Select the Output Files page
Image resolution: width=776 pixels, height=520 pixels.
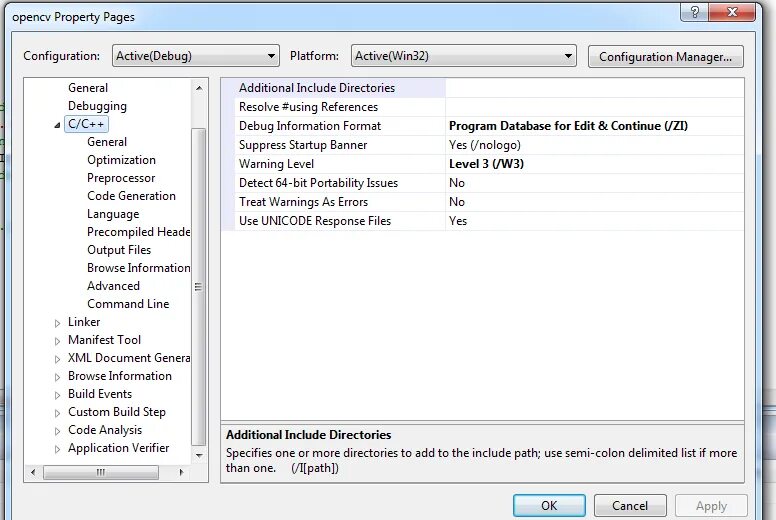(119, 250)
